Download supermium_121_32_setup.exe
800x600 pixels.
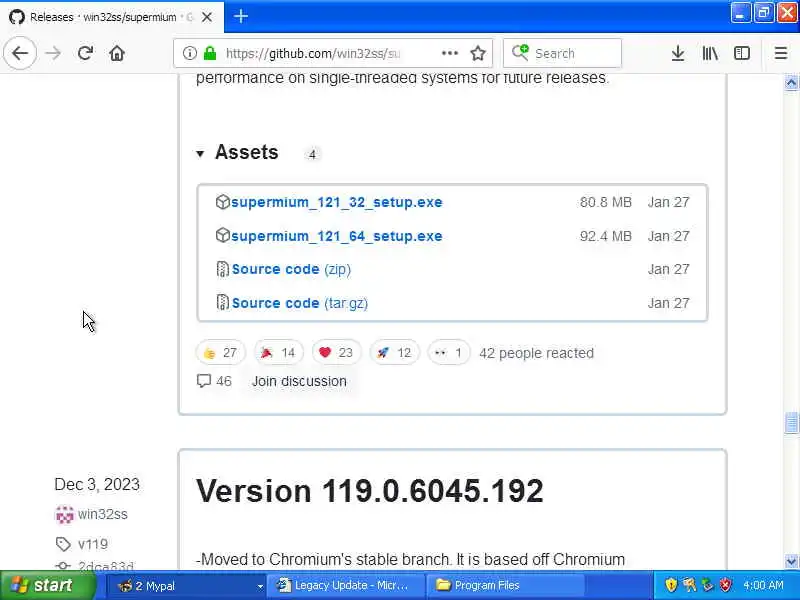point(337,202)
